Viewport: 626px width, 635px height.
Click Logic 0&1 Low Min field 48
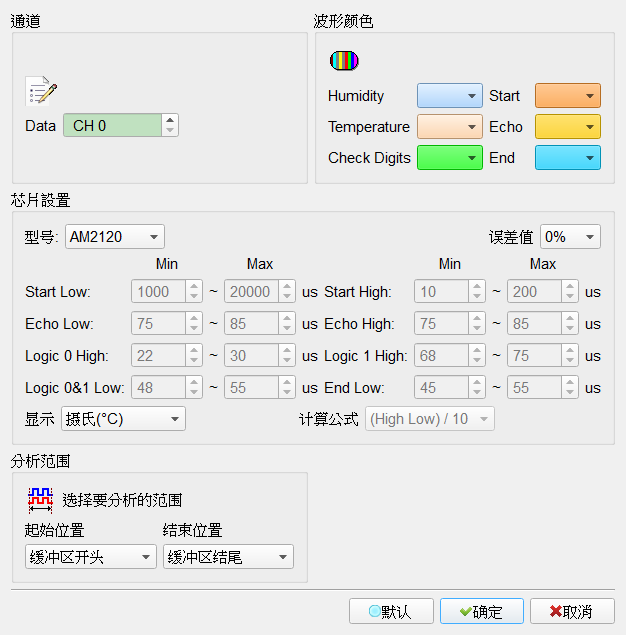pyautogui.click(x=158, y=387)
